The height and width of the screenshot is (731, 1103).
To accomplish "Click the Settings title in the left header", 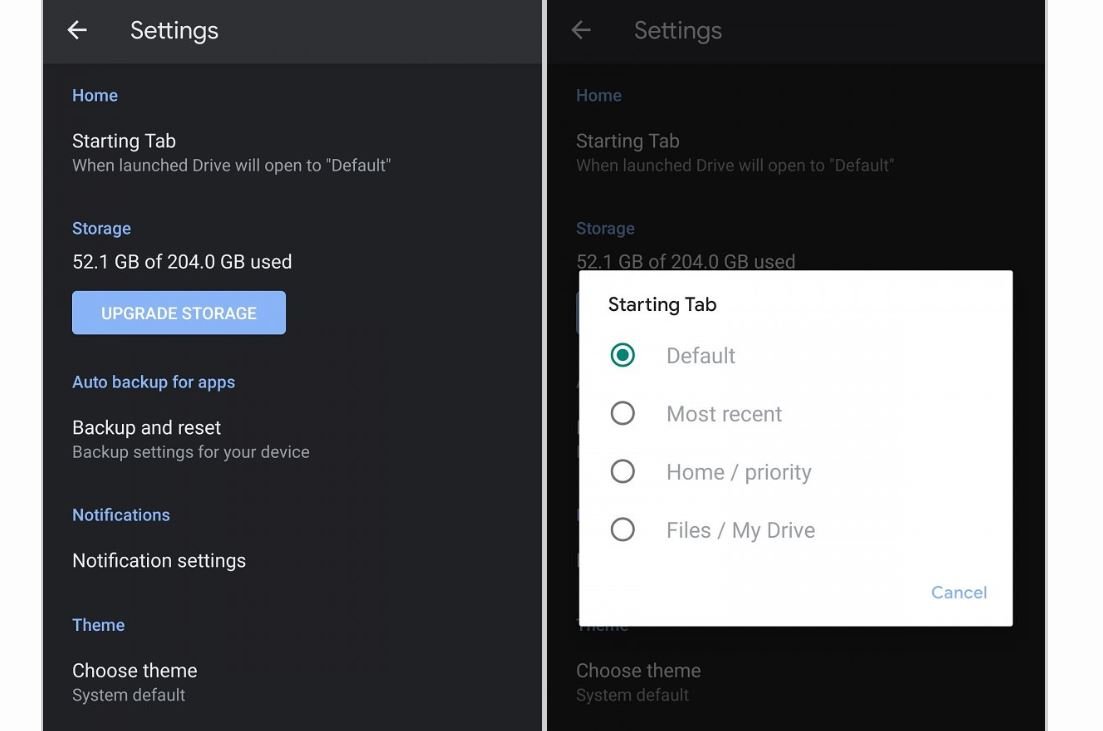I will point(174,30).
